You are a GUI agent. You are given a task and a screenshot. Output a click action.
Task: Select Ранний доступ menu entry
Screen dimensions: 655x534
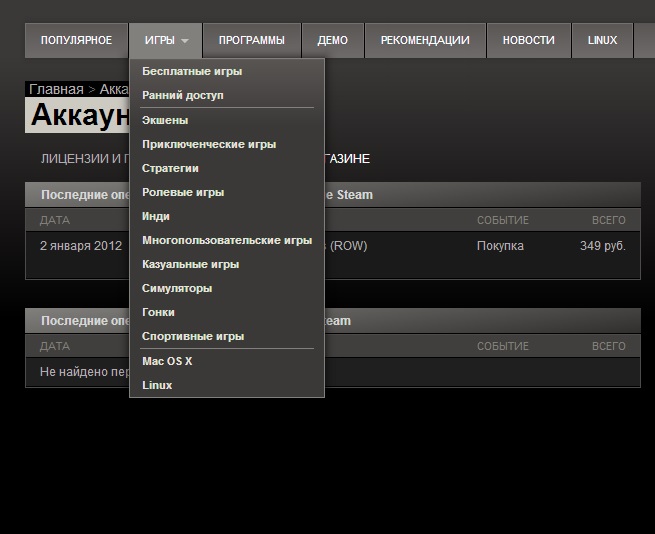183,96
